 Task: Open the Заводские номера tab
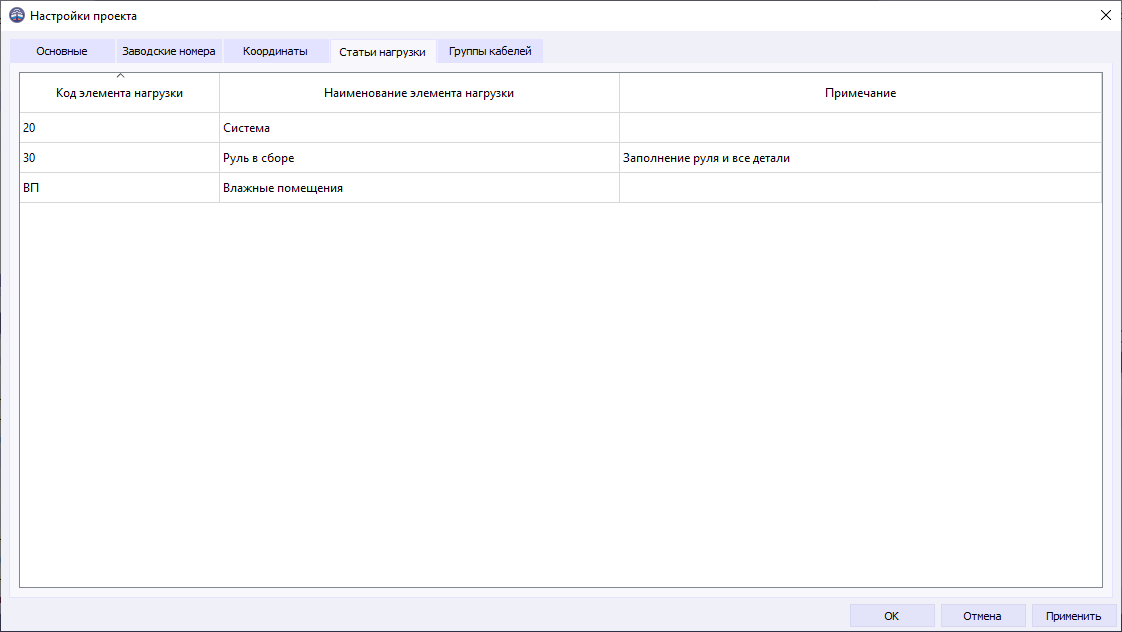coord(168,50)
